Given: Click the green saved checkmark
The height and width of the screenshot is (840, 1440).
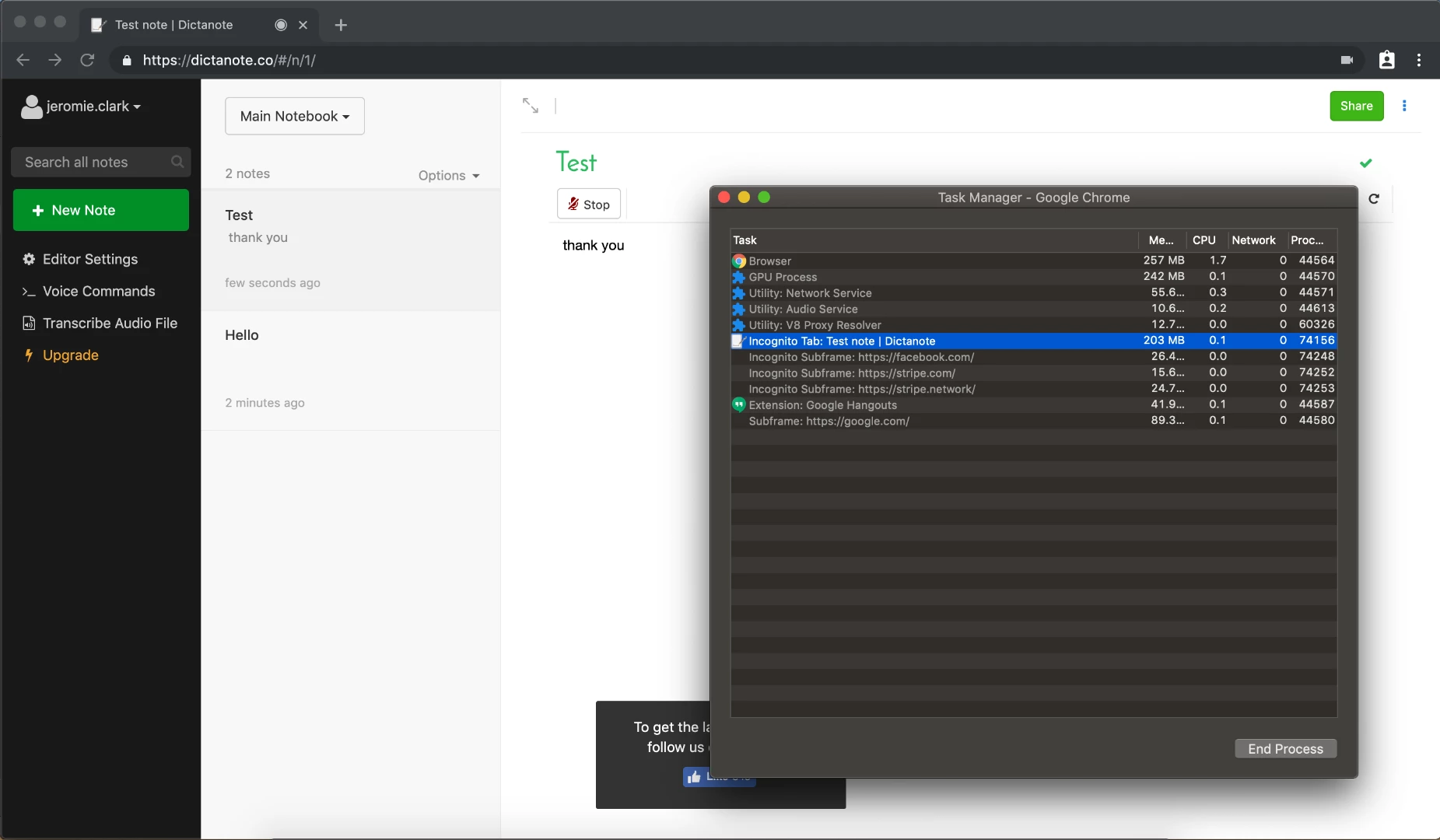Looking at the screenshot, I should point(1365,163).
